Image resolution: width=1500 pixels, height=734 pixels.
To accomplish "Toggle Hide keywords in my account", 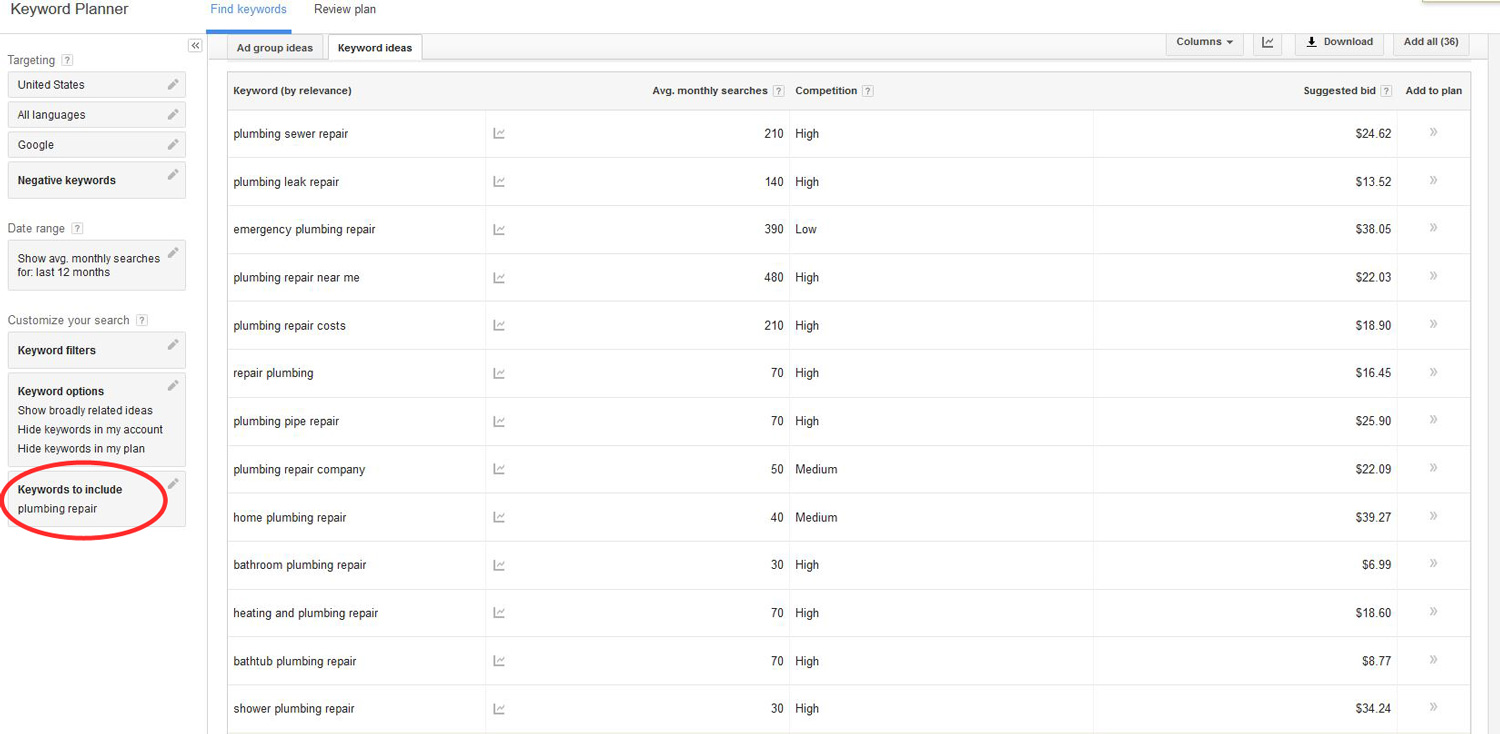I will pos(90,429).
